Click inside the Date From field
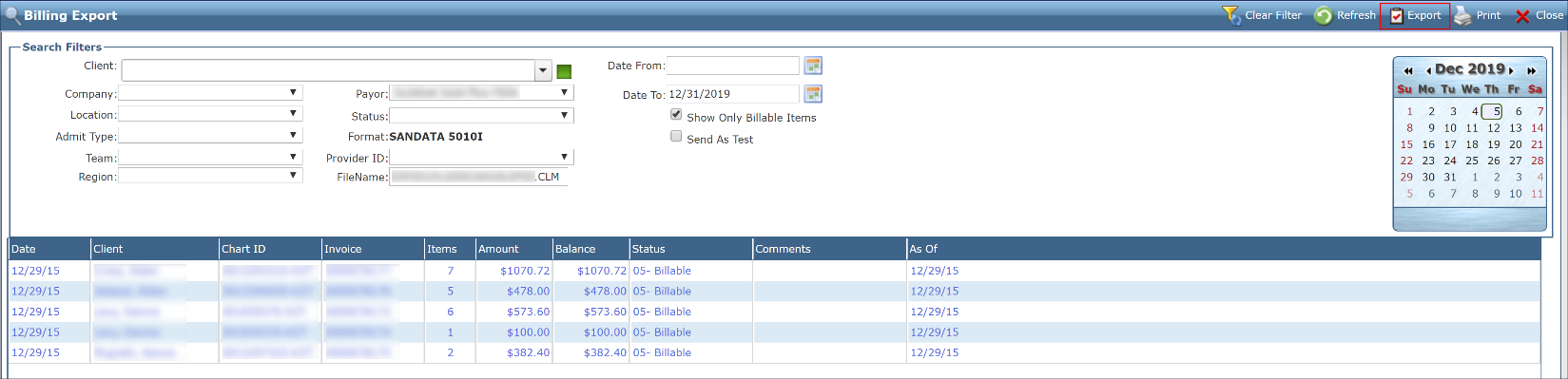This screenshot has height=379, width=1568. coord(732,66)
